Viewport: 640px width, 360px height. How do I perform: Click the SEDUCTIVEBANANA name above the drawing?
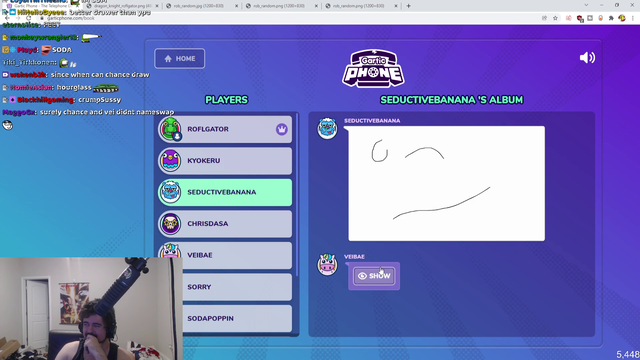pos(372,121)
